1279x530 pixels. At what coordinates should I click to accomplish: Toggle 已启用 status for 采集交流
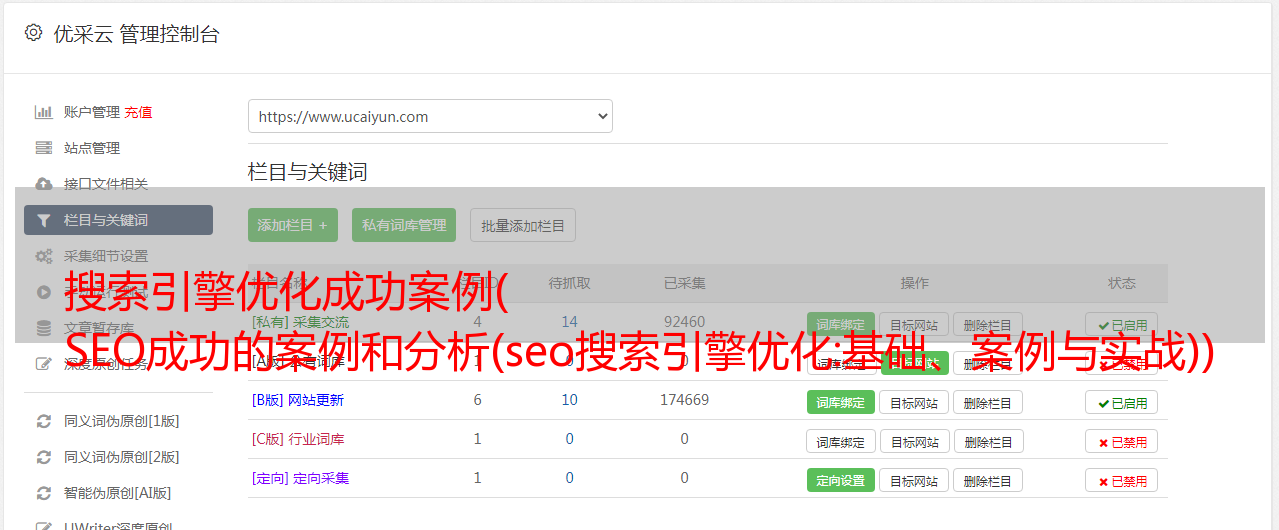[1122, 324]
